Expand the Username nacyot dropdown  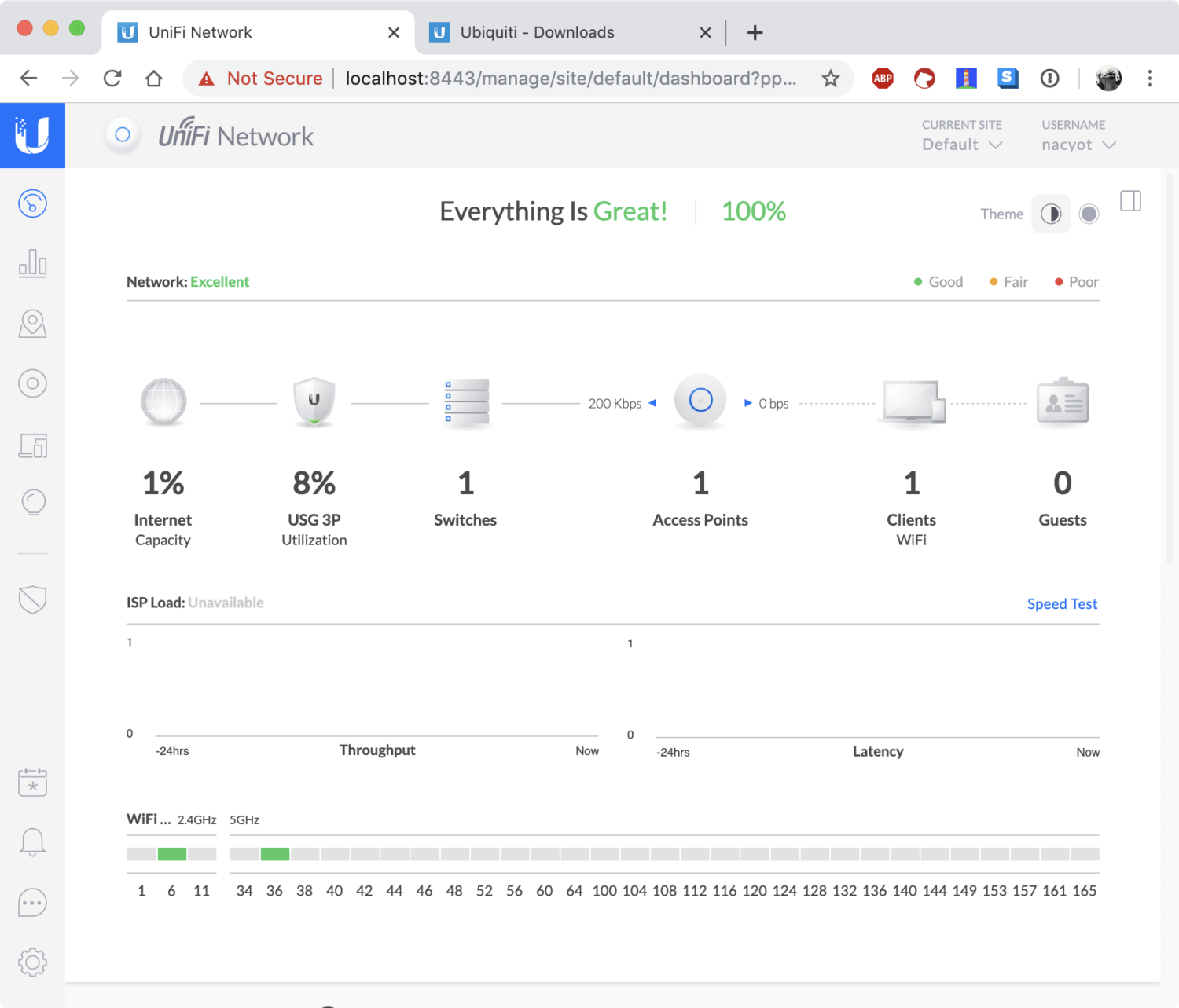(x=1078, y=145)
